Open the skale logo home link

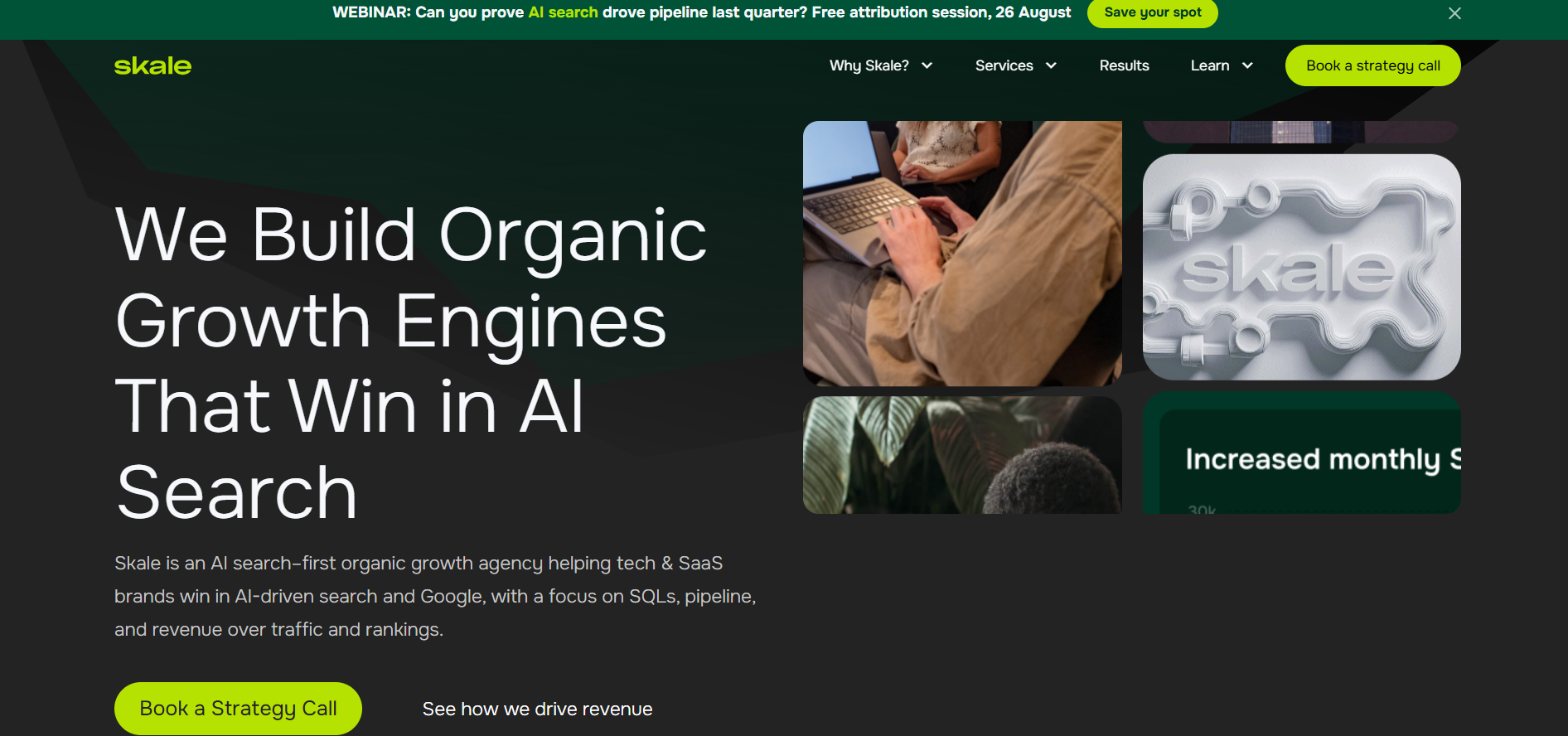(x=152, y=65)
